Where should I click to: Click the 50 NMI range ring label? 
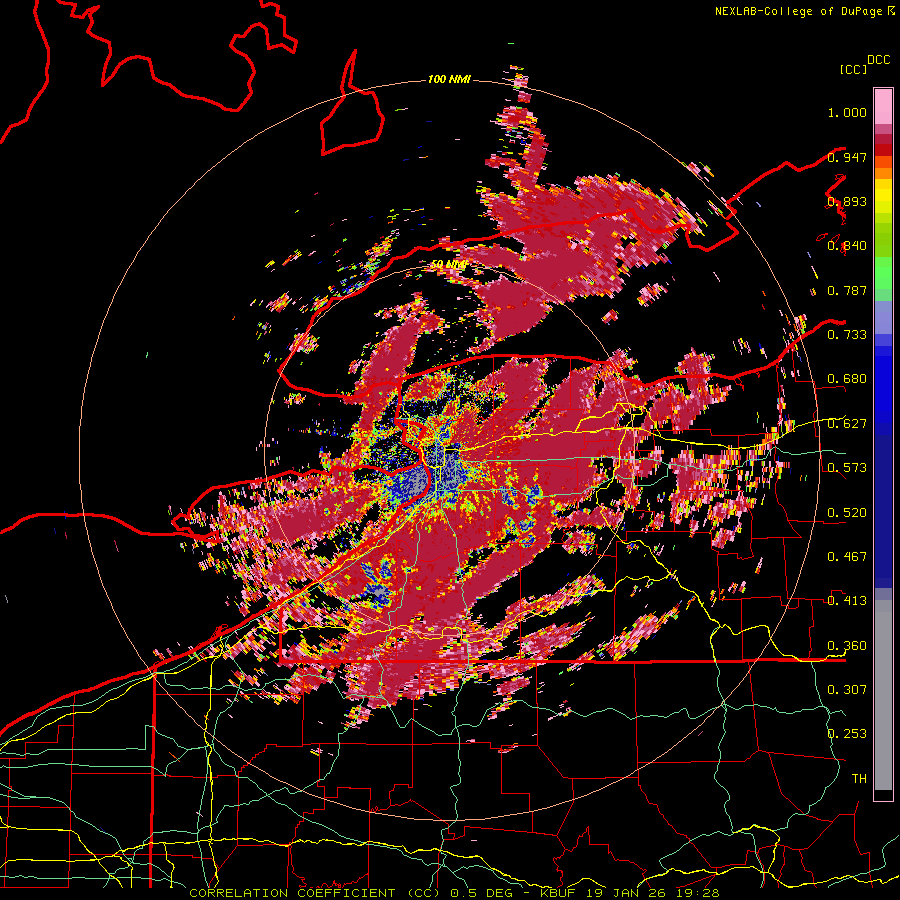[x=448, y=264]
